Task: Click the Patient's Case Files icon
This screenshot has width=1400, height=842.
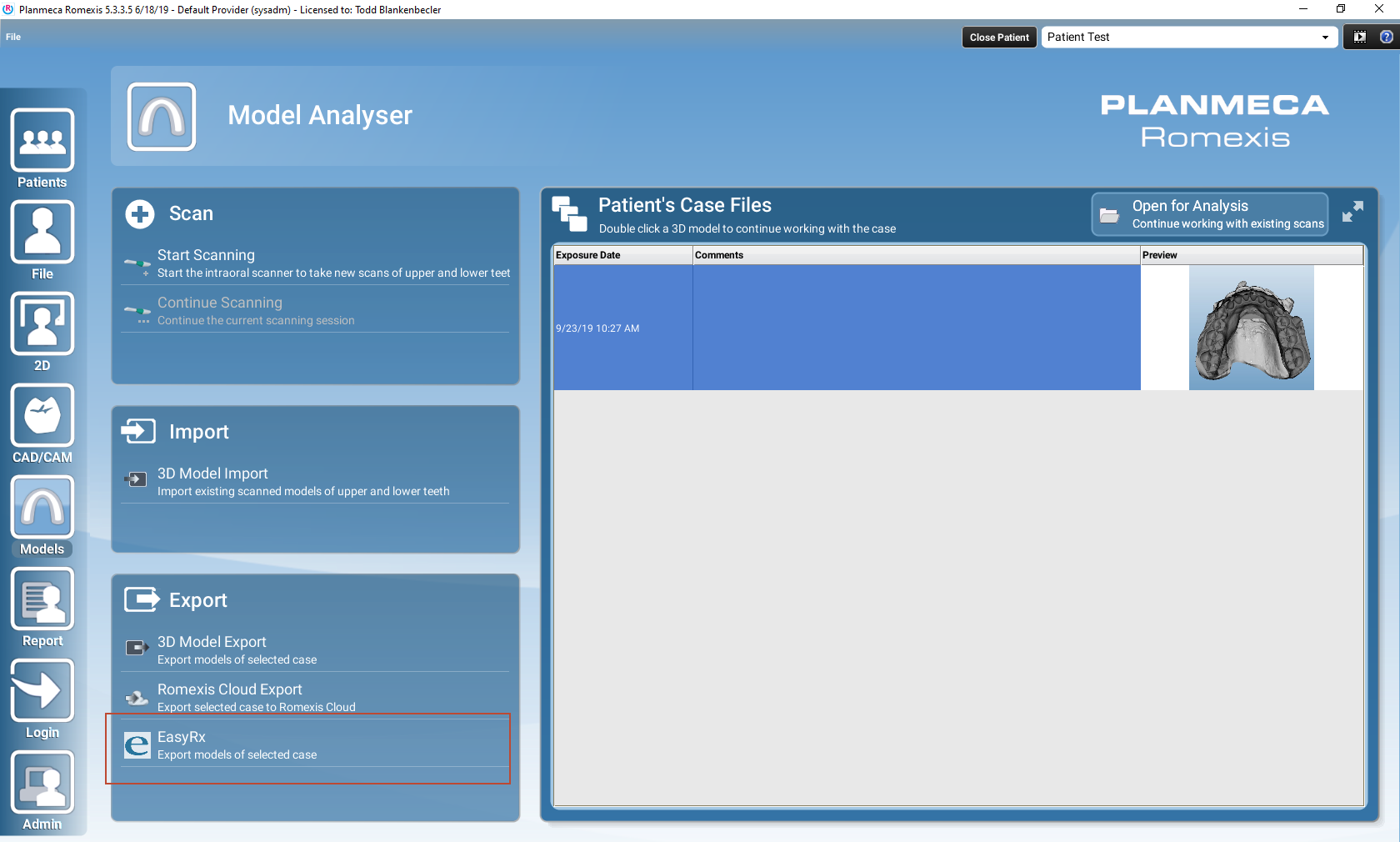Action: coord(570,214)
